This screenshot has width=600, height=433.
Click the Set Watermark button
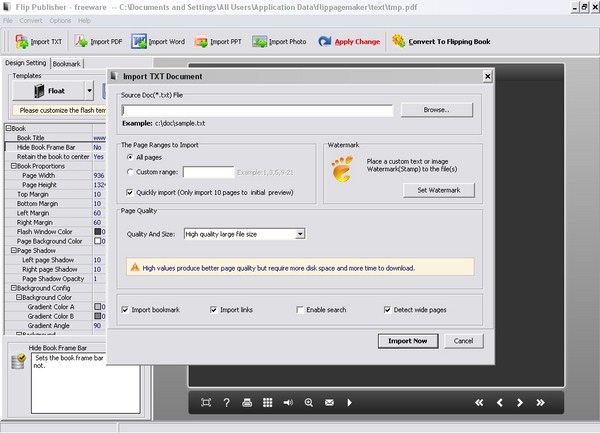[x=439, y=190]
